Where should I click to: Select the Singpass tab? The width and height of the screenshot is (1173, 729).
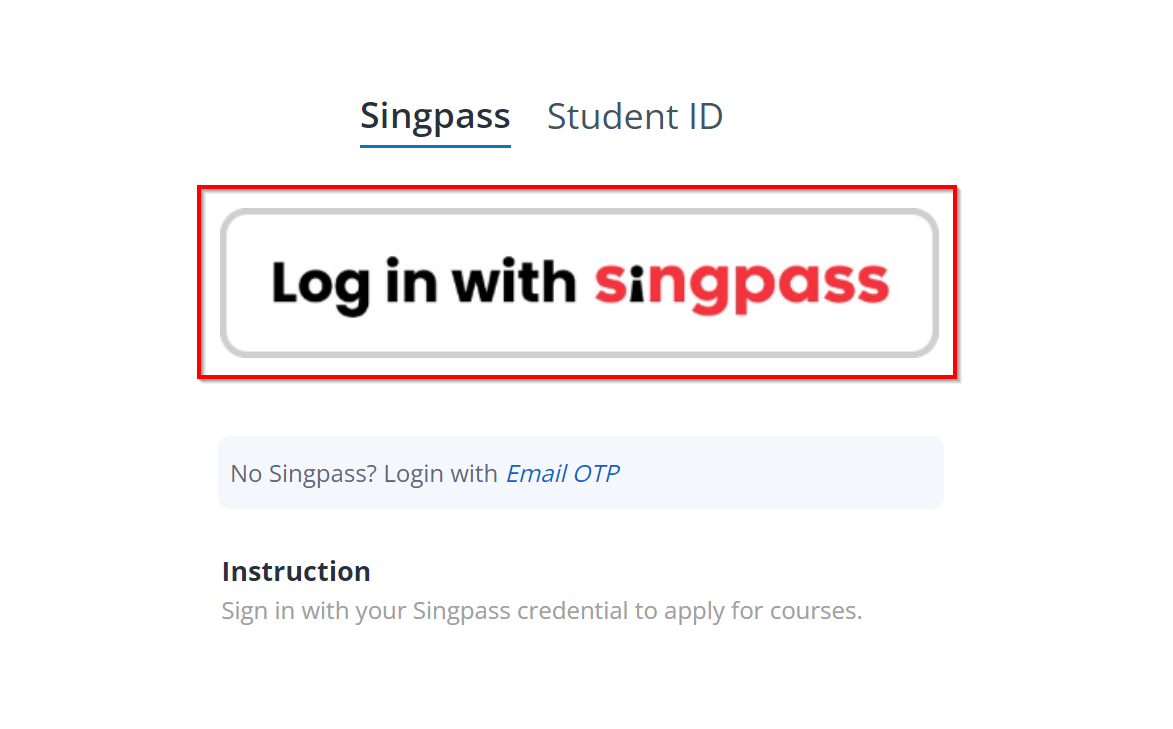point(434,116)
